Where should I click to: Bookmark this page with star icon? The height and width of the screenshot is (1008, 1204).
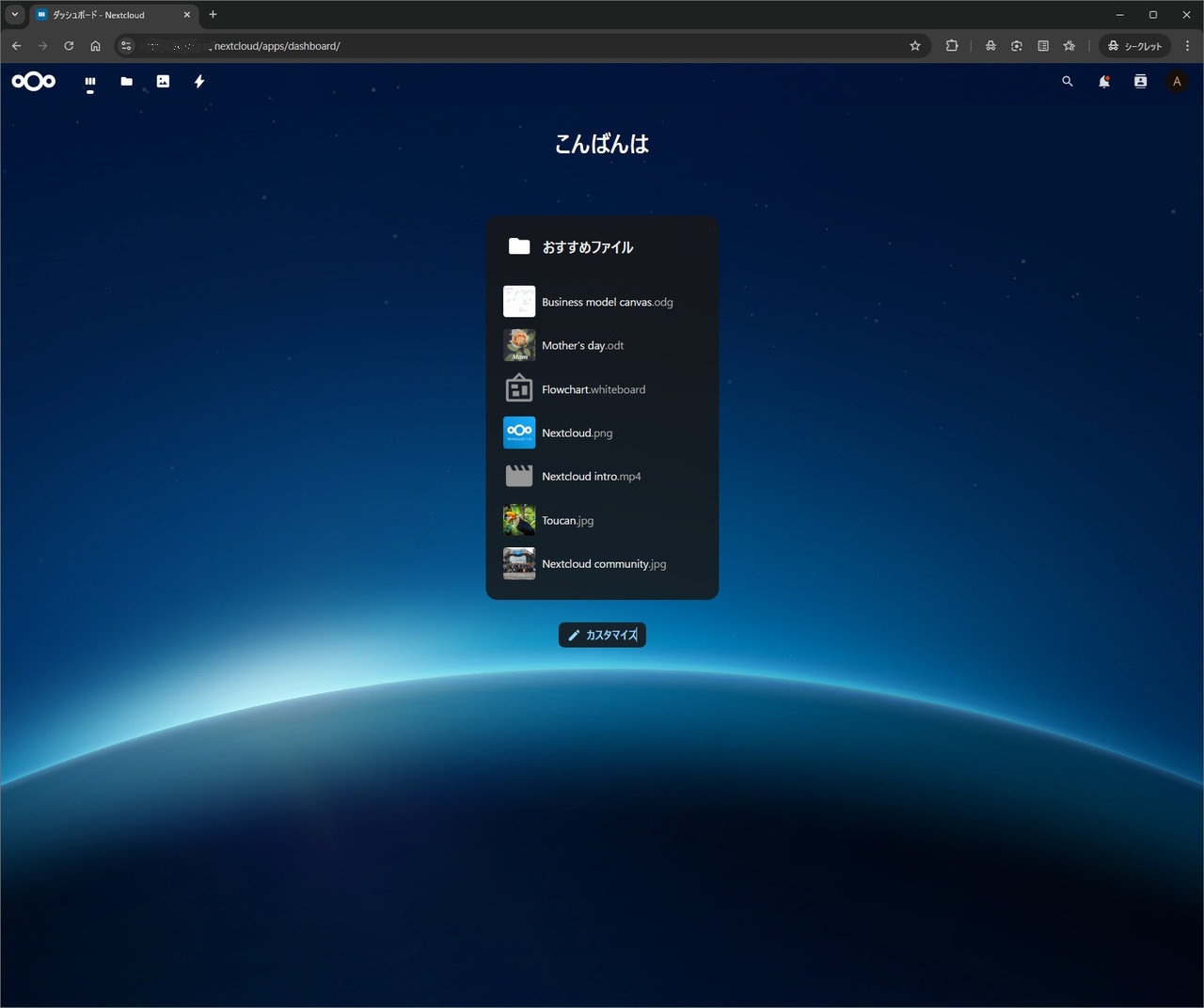[915, 45]
